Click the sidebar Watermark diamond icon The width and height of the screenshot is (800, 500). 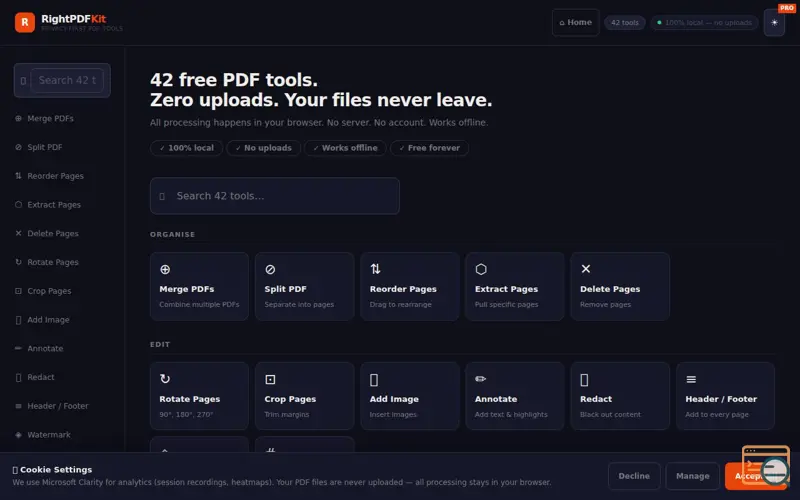tap(18, 435)
